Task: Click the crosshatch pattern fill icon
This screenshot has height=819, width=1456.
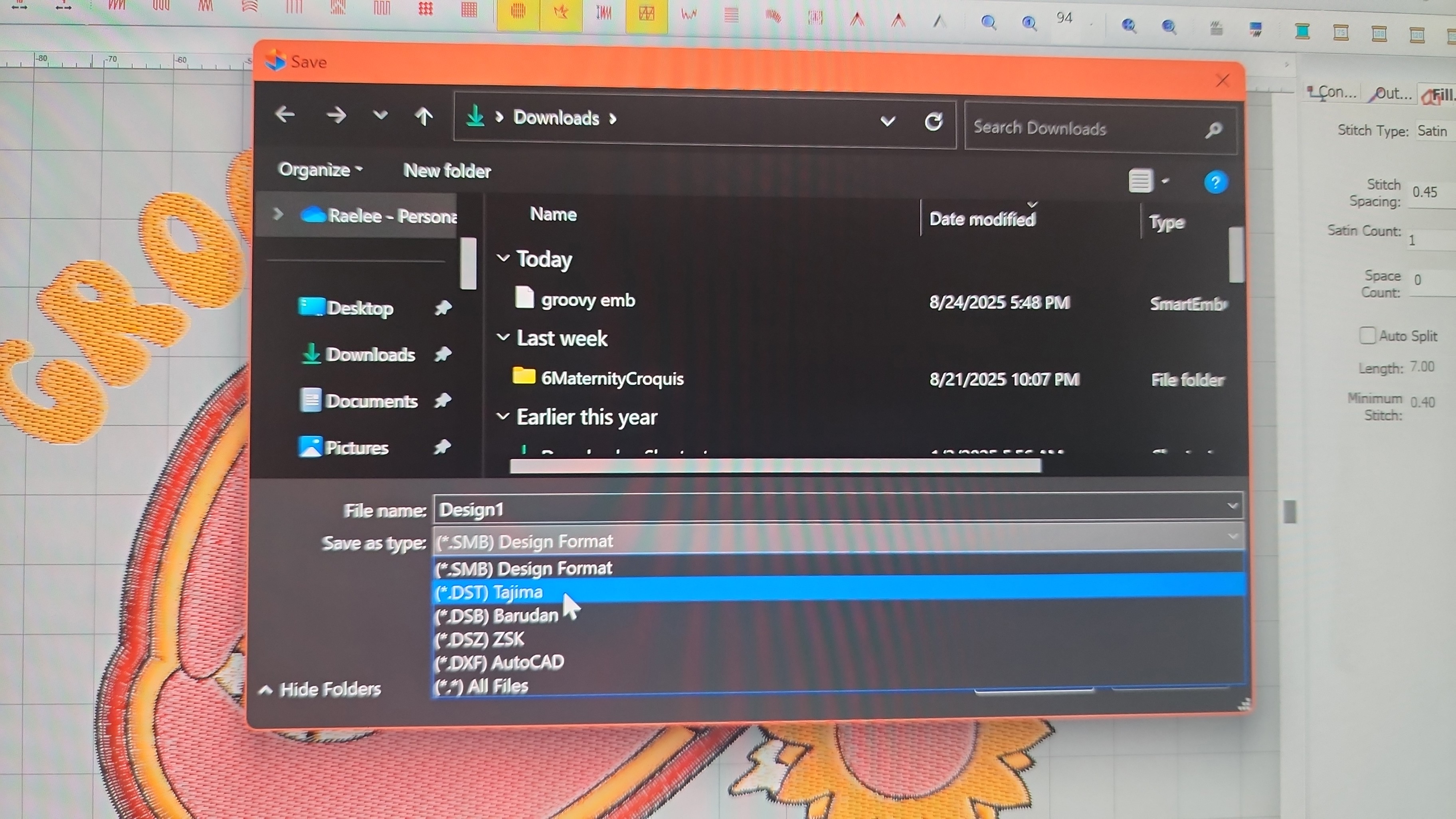Action: (647, 14)
